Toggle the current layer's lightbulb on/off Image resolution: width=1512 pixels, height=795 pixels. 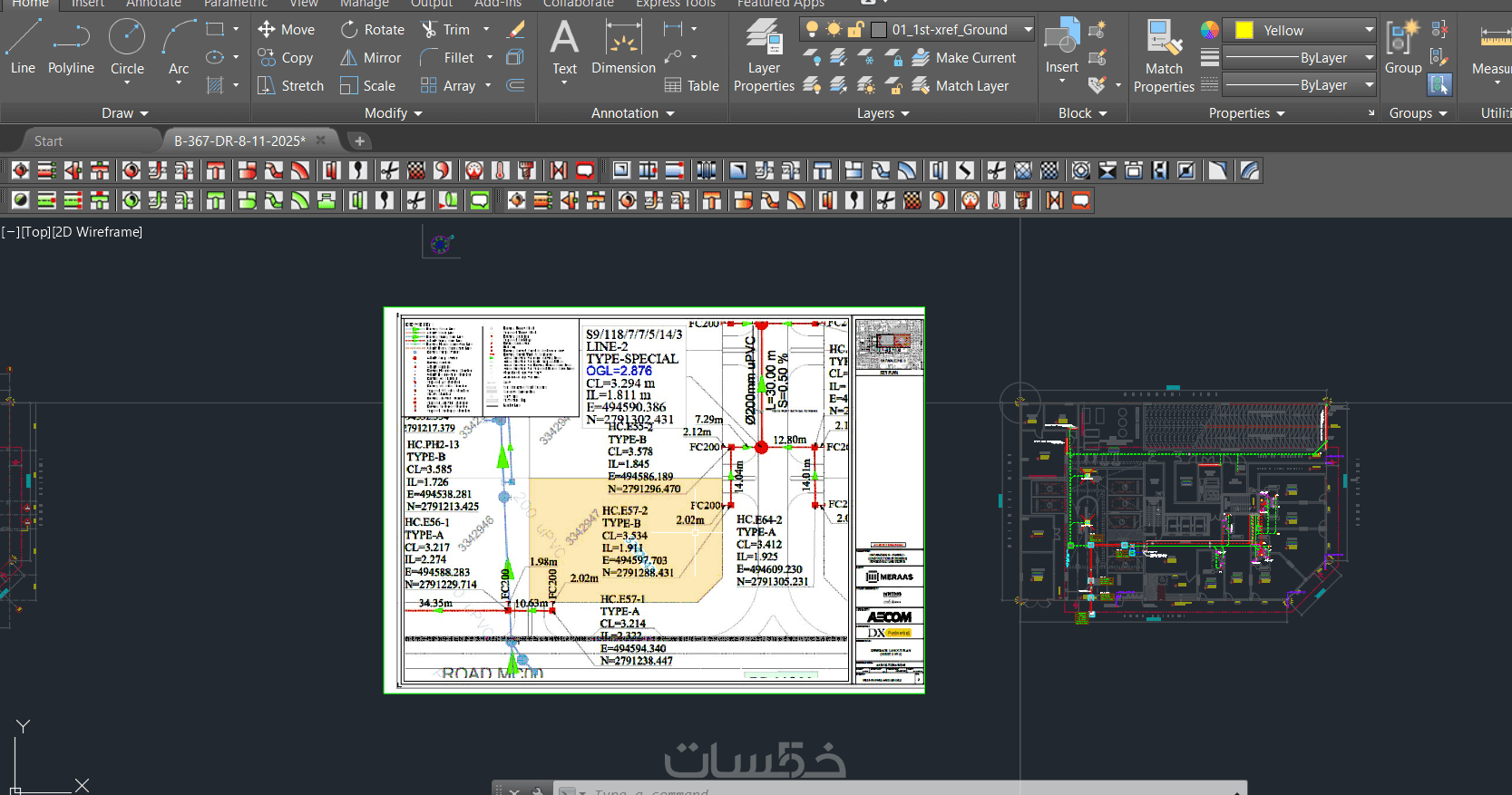coord(813,30)
